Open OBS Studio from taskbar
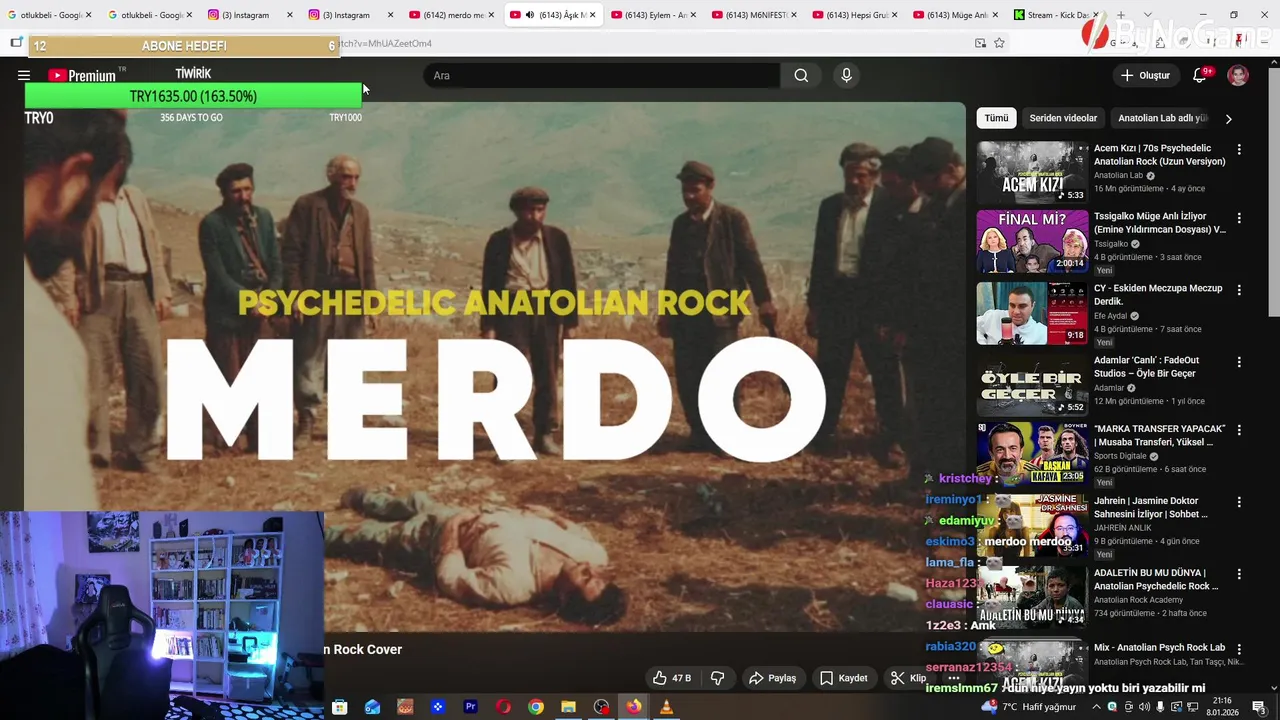1280x720 pixels. click(601, 707)
